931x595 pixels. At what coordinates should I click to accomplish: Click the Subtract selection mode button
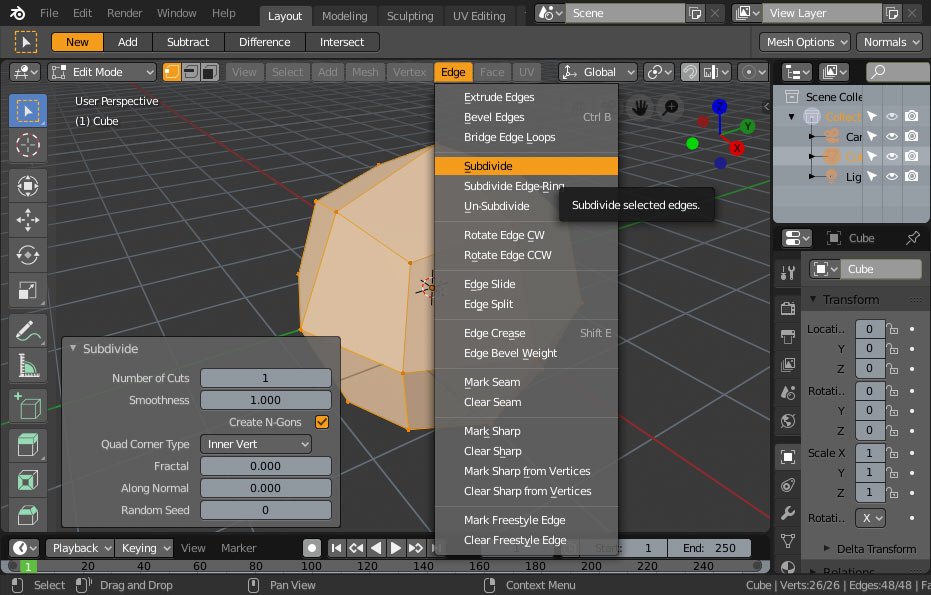tap(188, 42)
